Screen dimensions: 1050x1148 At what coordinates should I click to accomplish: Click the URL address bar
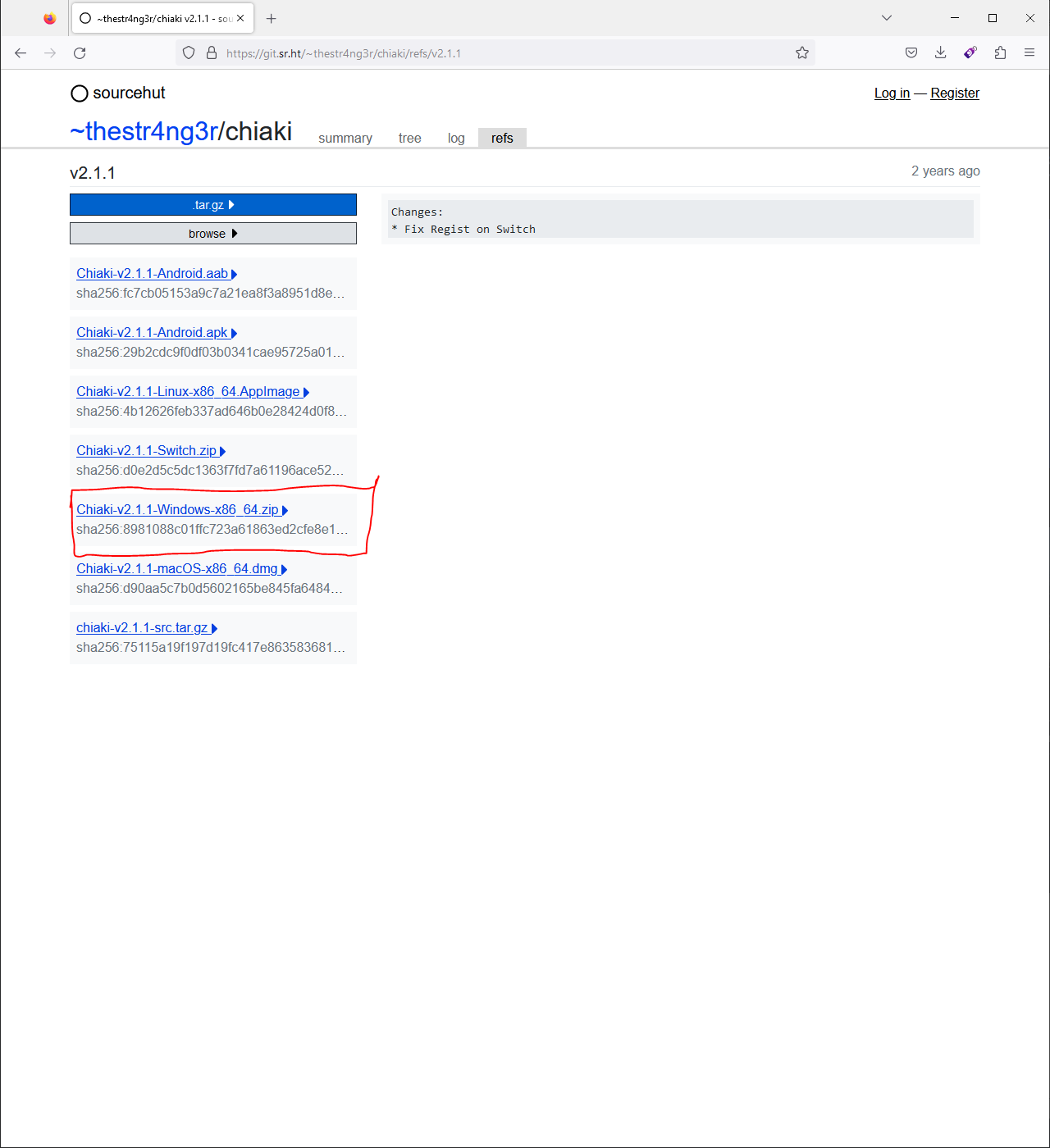[x=492, y=53]
